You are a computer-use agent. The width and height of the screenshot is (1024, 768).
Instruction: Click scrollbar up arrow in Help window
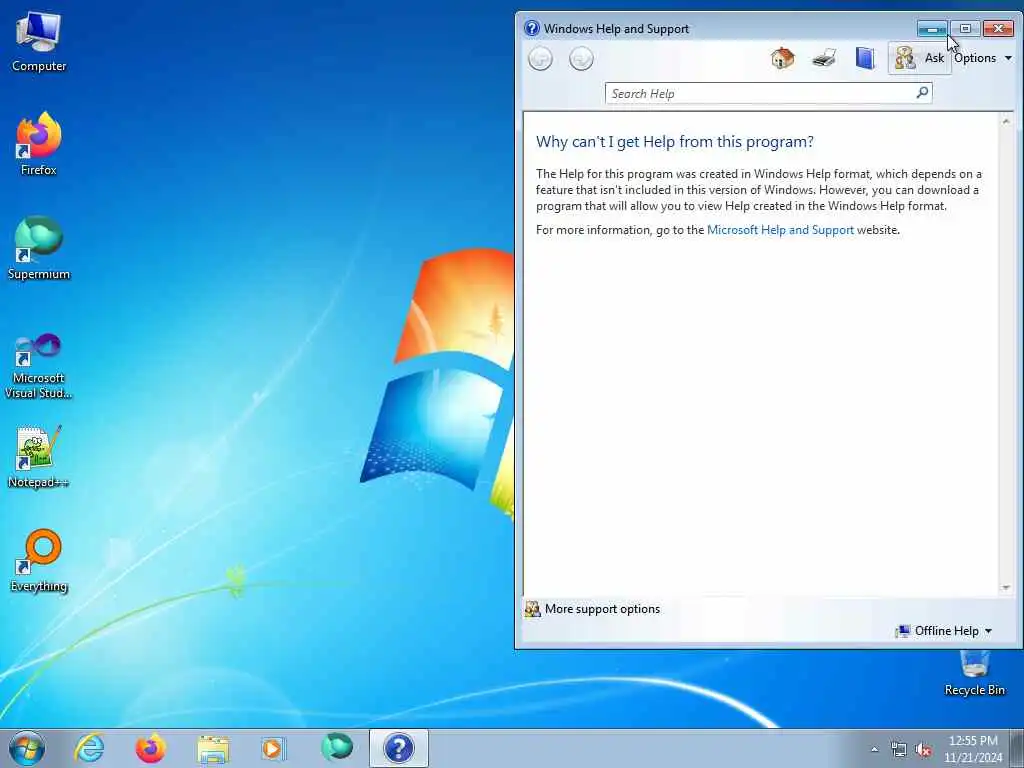[x=1006, y=121]
